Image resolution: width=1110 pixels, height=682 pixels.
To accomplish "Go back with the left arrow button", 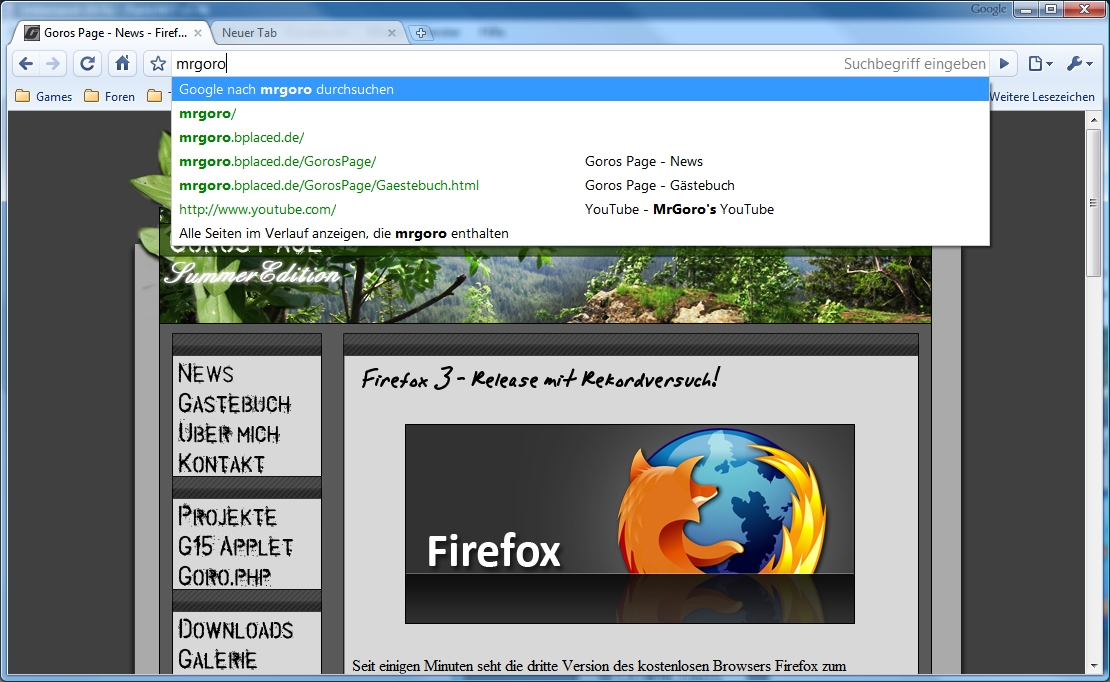I will click(26, 64).
